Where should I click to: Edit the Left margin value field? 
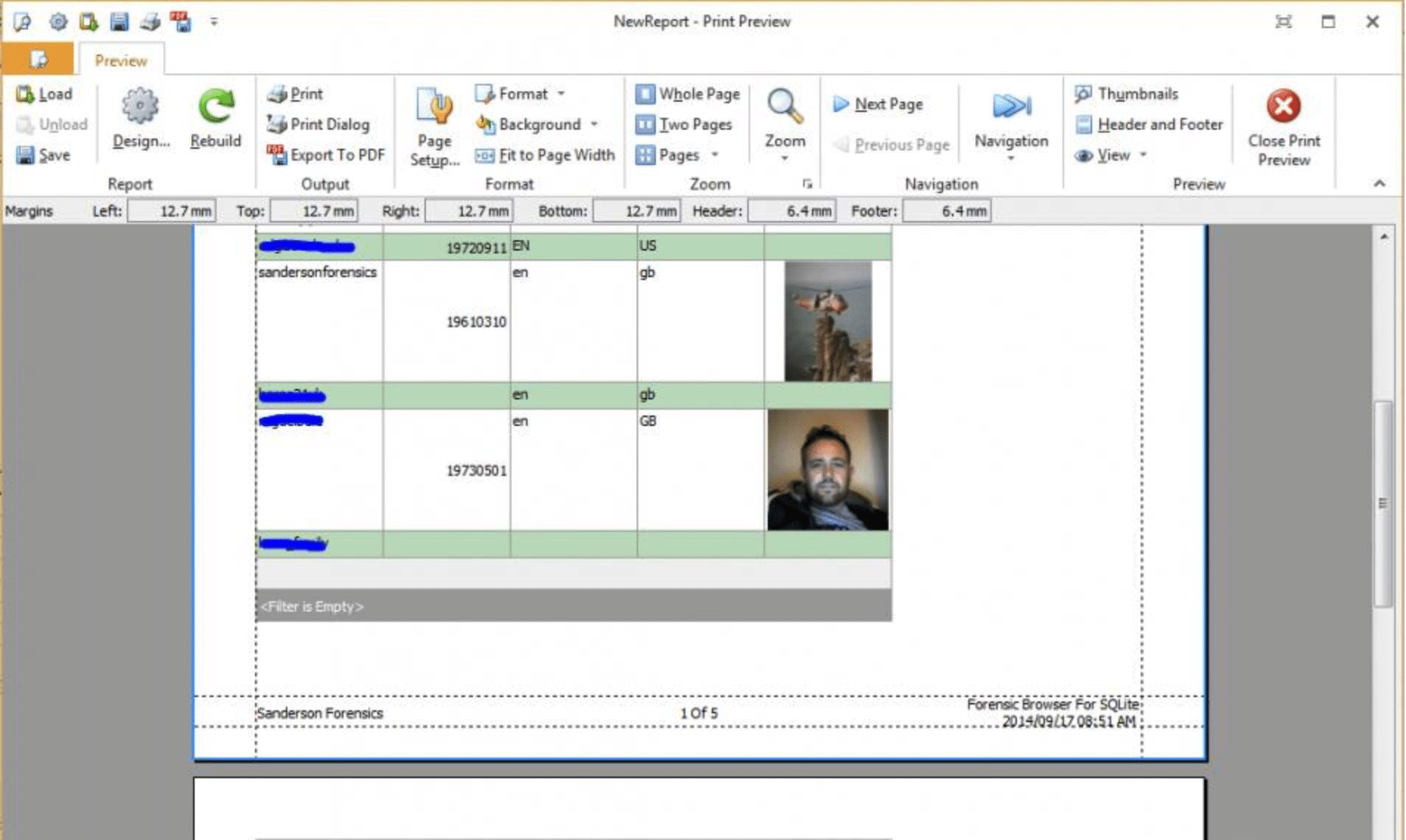172,211
